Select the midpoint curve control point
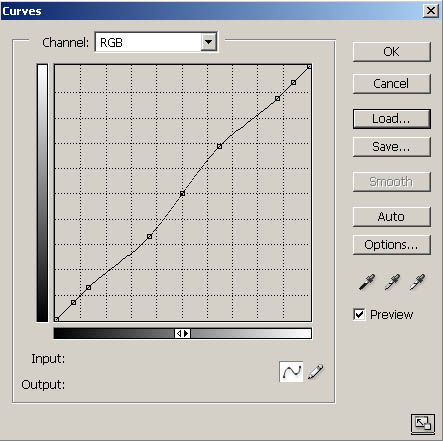 point(182,193)
